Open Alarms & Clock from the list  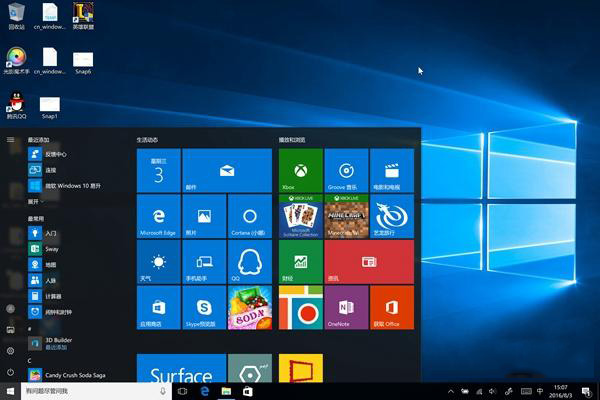(x=77, y=312)
